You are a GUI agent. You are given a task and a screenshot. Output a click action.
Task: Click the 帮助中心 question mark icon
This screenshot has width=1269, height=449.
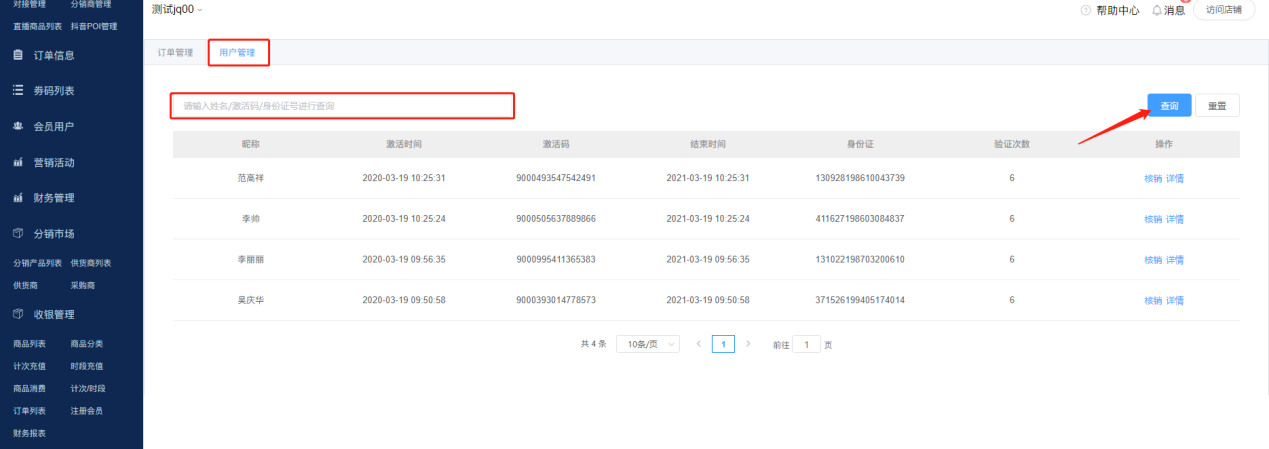[x=1086, y=10]
